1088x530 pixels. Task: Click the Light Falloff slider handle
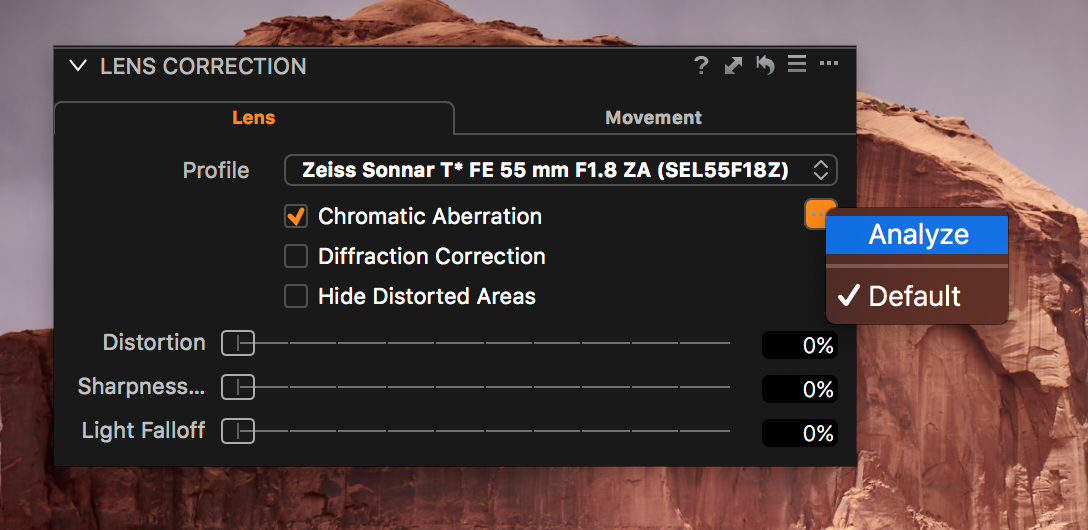pos(238,431)
